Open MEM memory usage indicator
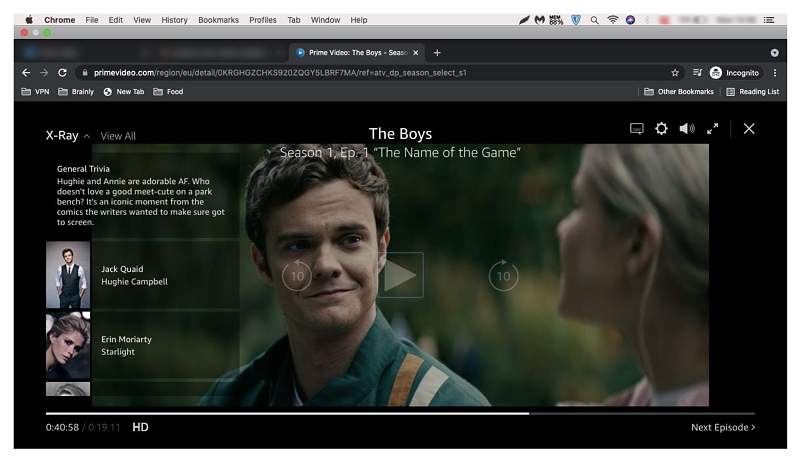 coord(556,20)
